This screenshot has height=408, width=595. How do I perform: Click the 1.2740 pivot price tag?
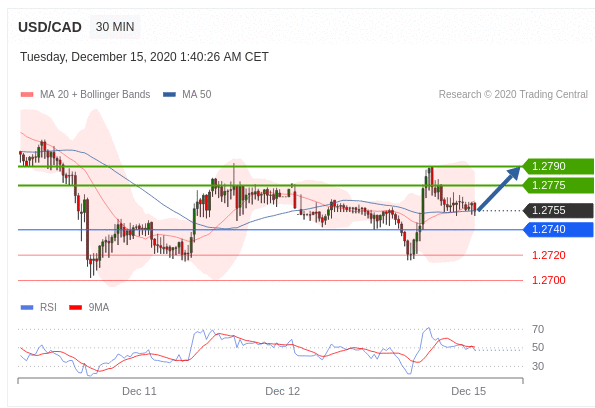pos(558,229)
